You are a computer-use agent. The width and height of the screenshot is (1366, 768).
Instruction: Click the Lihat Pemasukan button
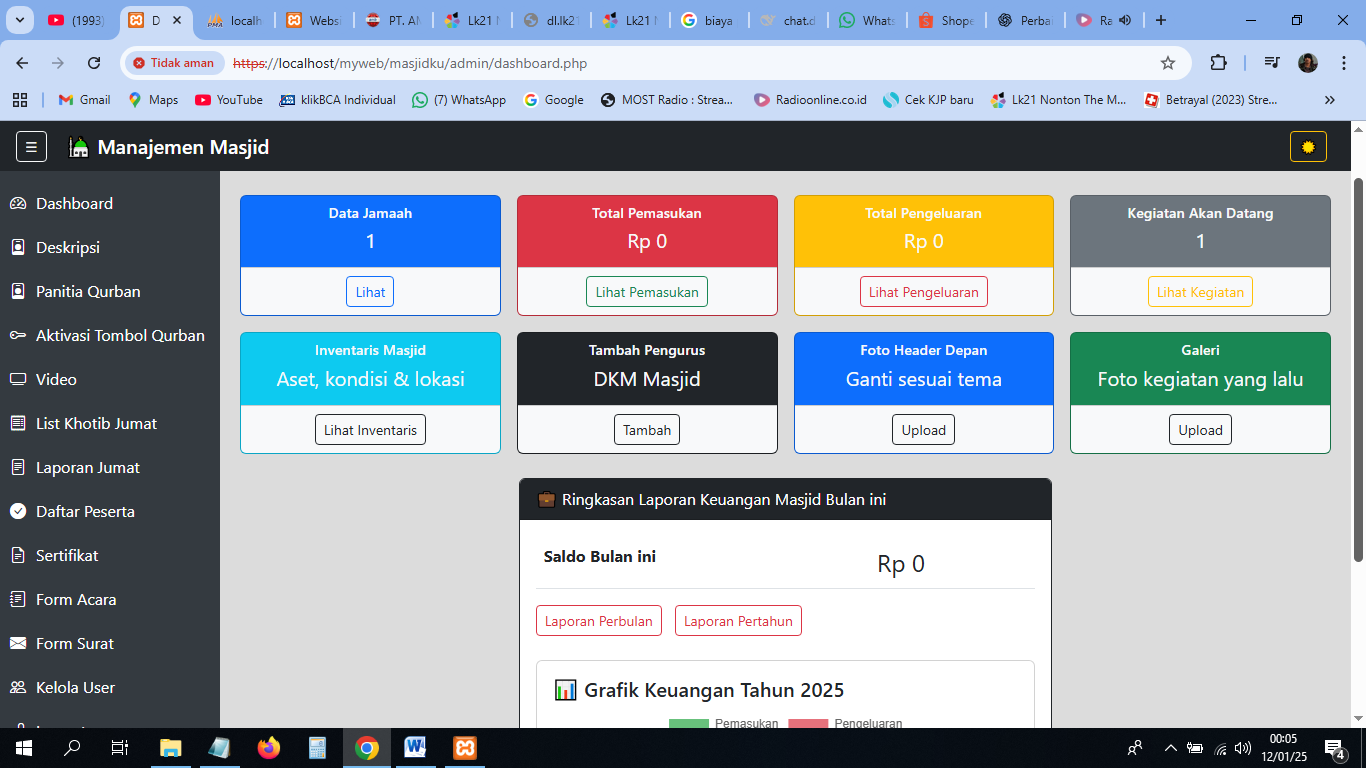(x=646, y=292)
